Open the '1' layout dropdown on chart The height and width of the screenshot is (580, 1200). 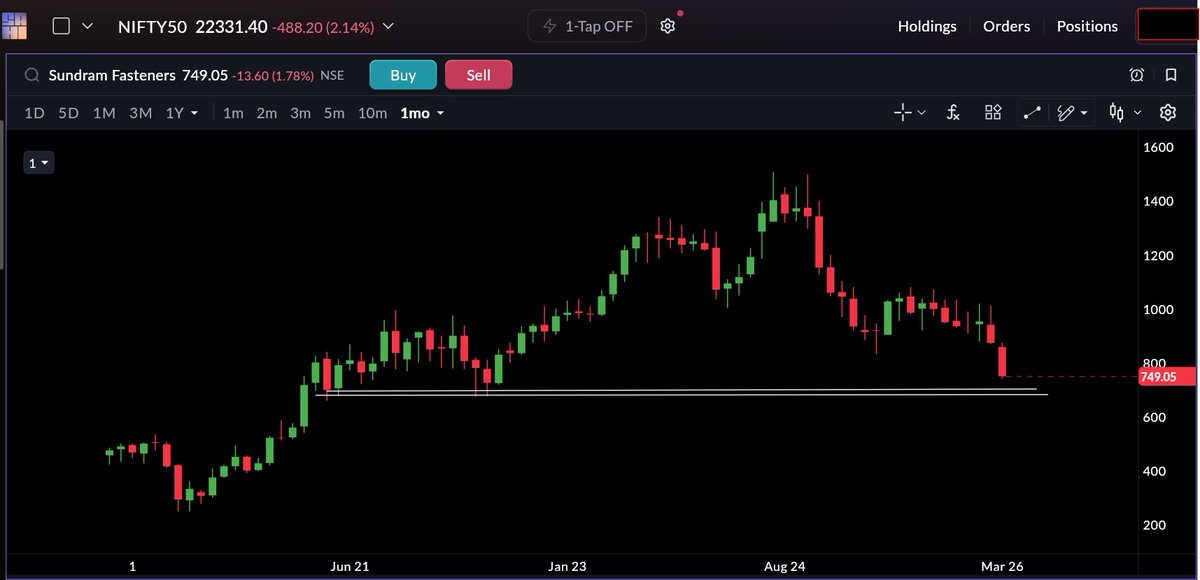pyautogui.click(x=38, y=163)
